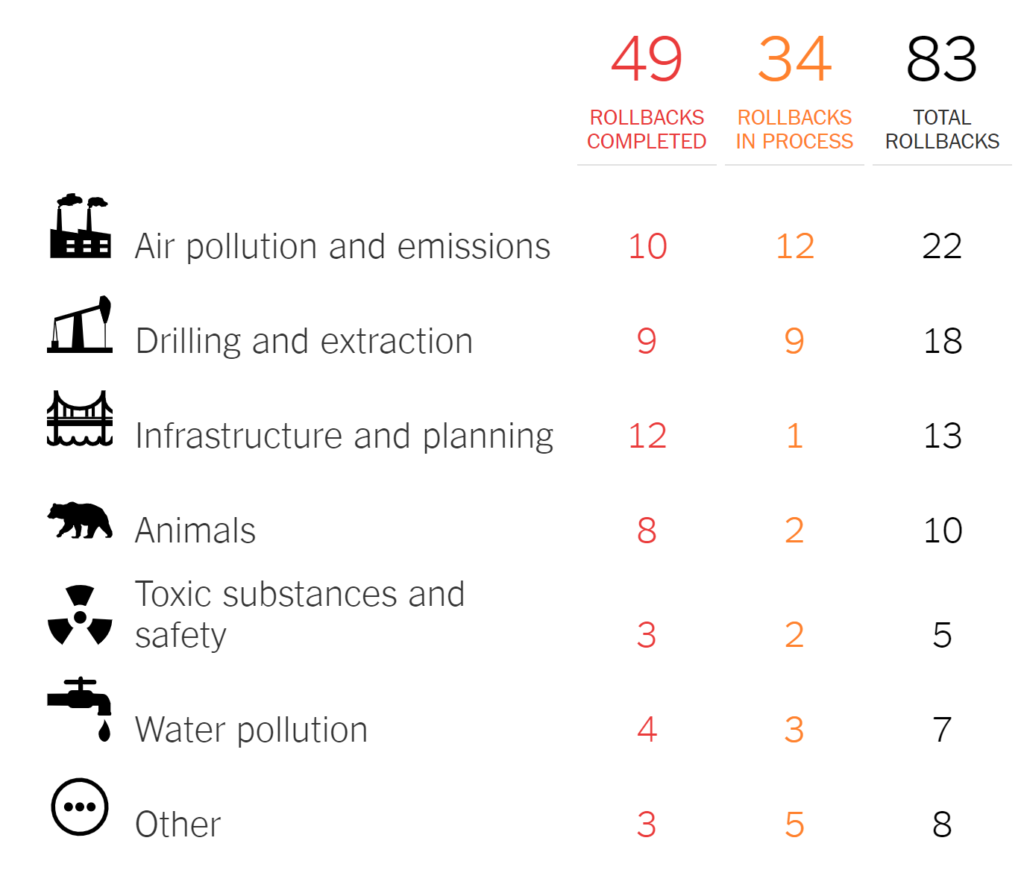Screen dimensions: 1024x873
Task: Click the large black 83 total number
Action: coord(942,59)
